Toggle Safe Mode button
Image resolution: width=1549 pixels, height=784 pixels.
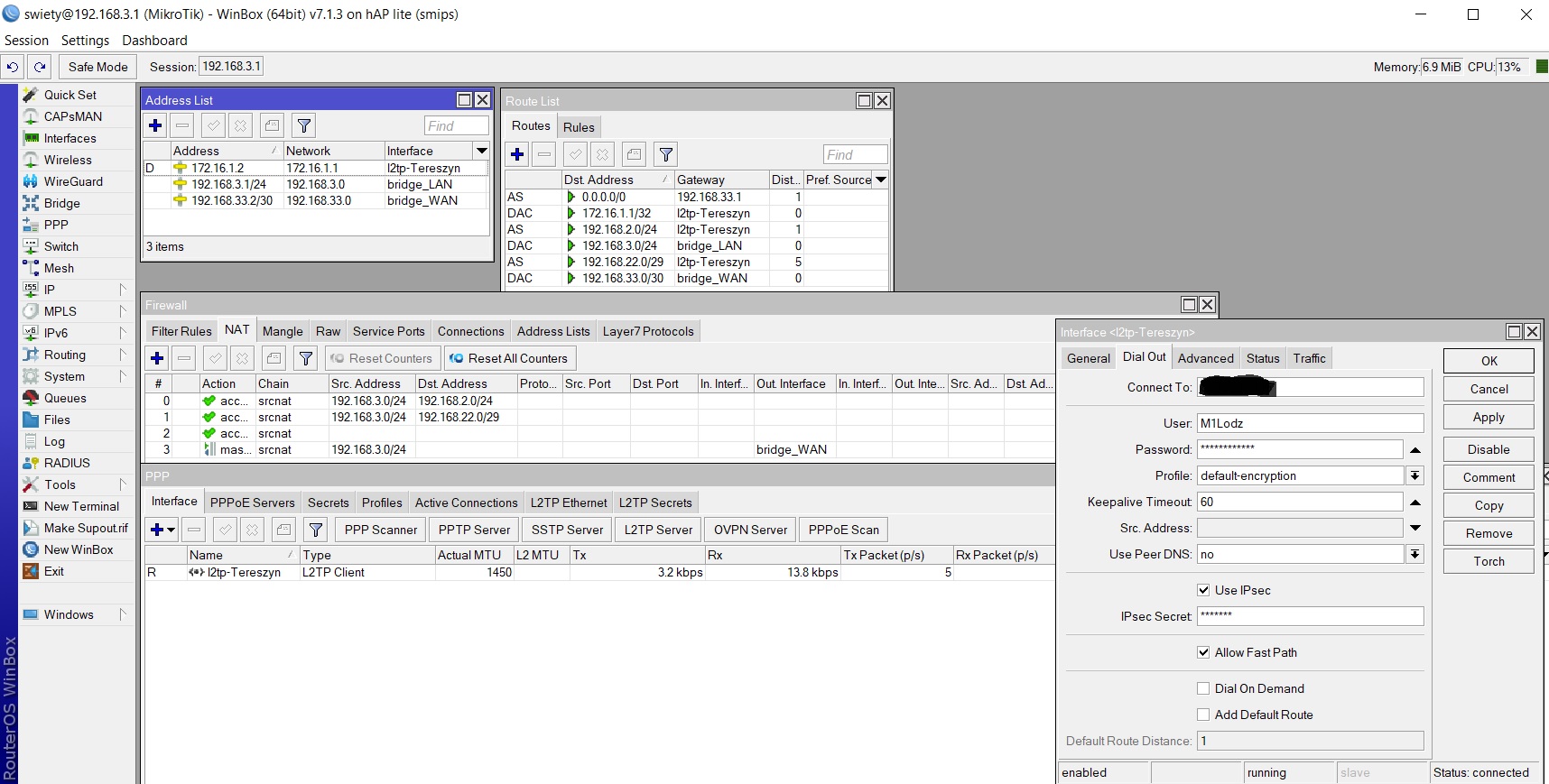pyautogui.click(x=98, y=67)
